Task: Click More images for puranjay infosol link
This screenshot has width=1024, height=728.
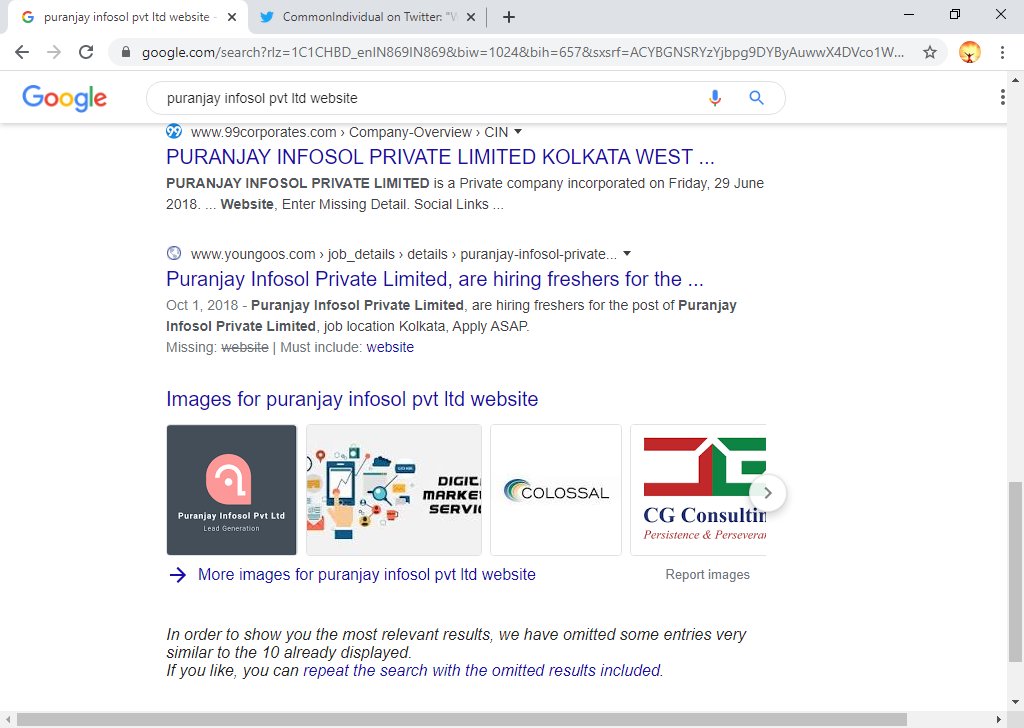Action: 366,575
